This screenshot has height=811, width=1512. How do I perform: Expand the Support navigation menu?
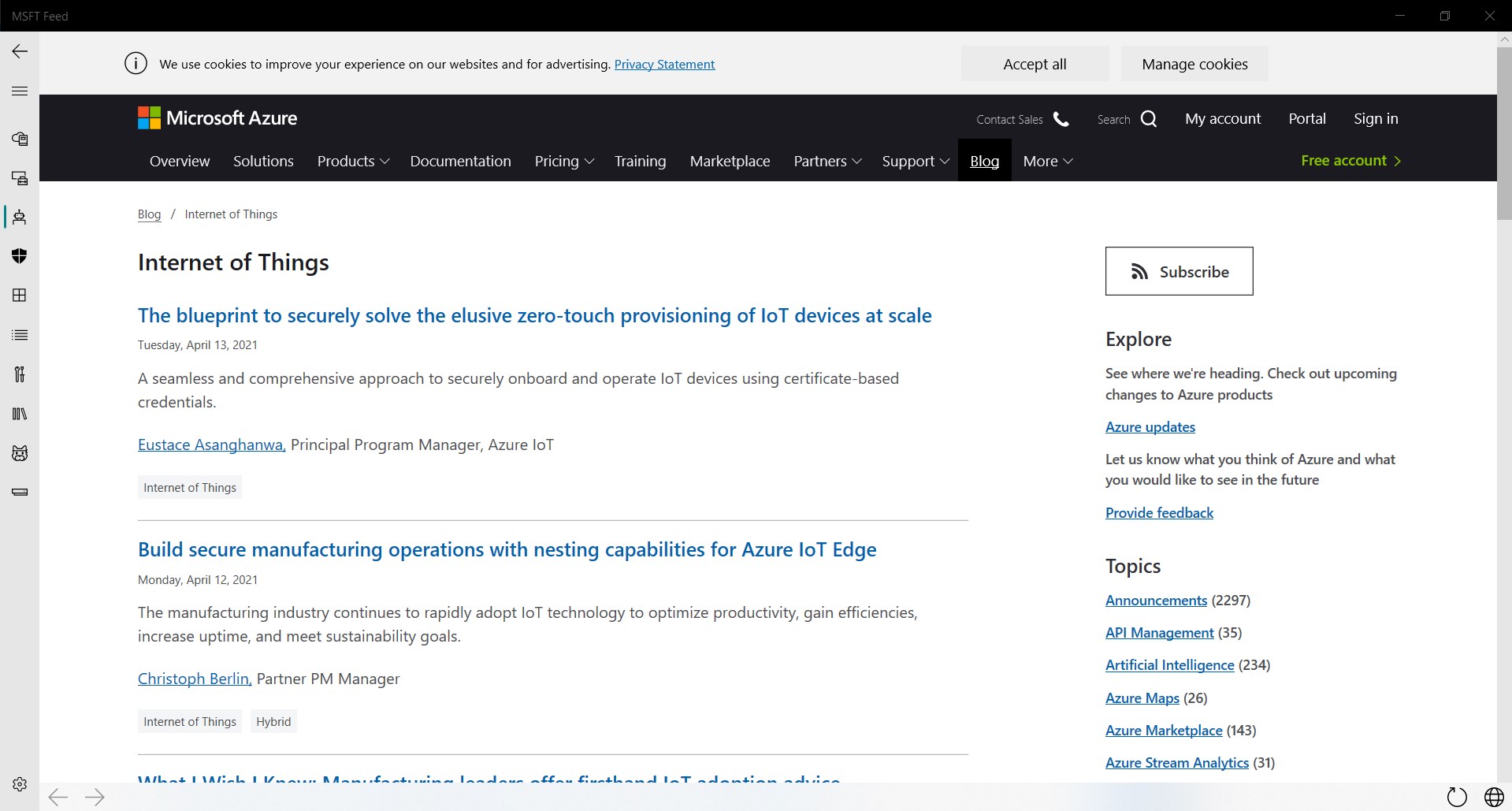[915, 162]
